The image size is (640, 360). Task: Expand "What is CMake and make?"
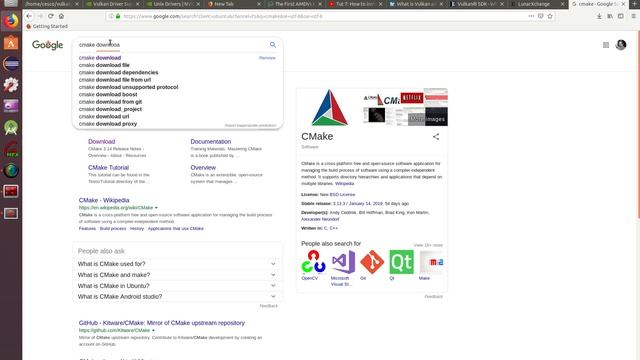pos(177,275)
